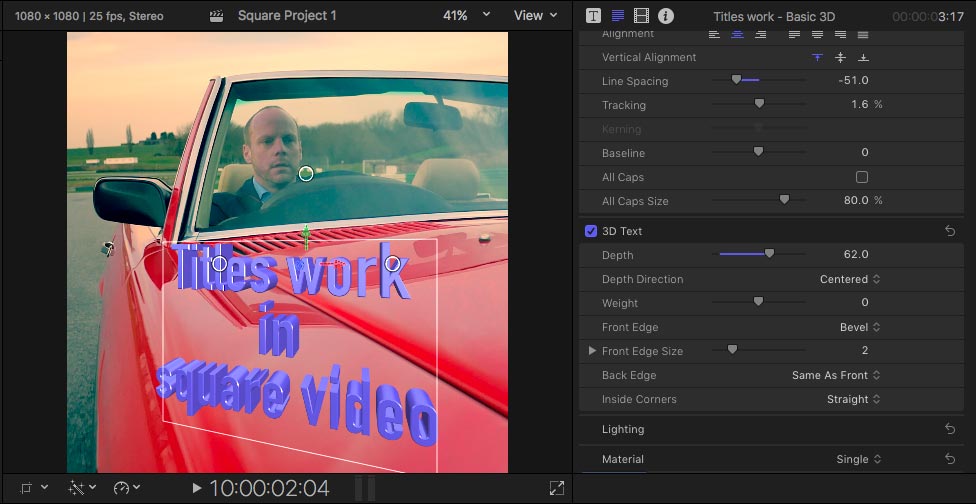976x504 pixels.
Task: Switch to the Text inspector icon
Action: (617, 16)
